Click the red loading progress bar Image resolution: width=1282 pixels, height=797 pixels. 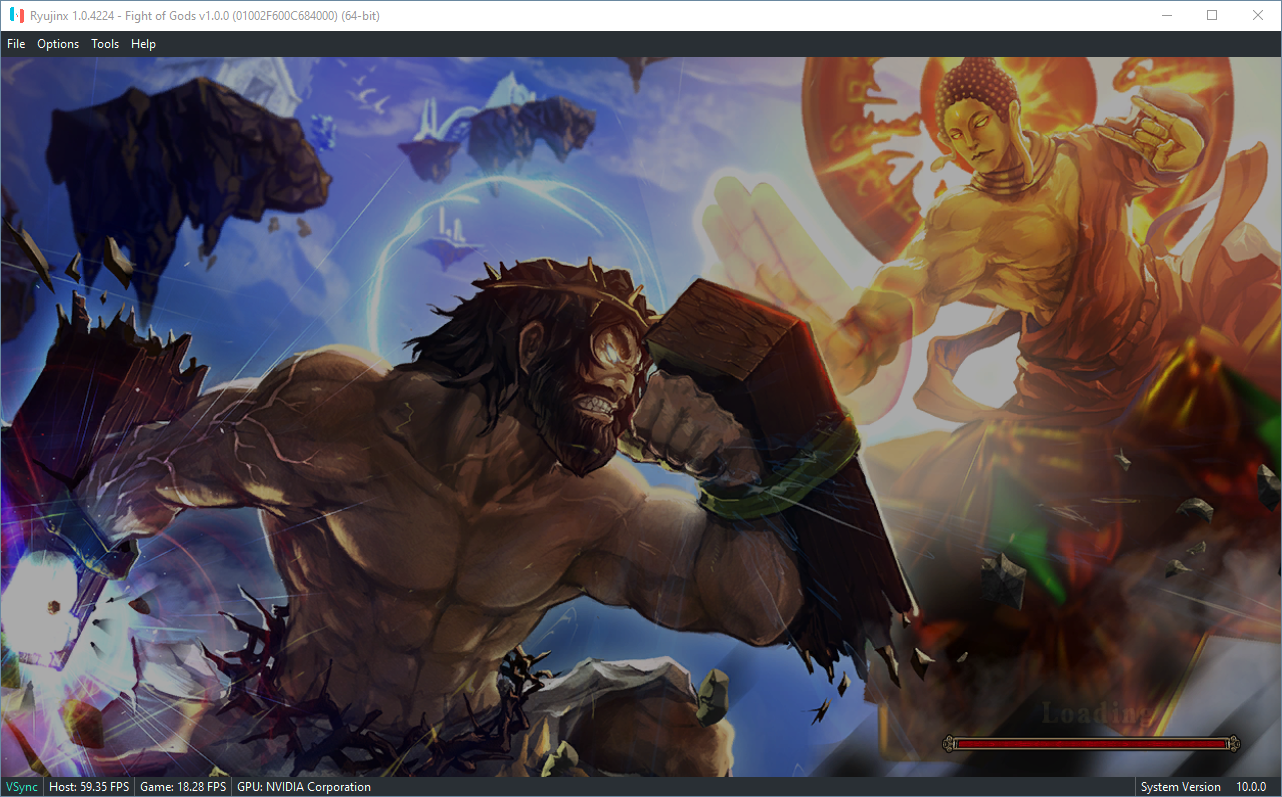point(1091,743)
